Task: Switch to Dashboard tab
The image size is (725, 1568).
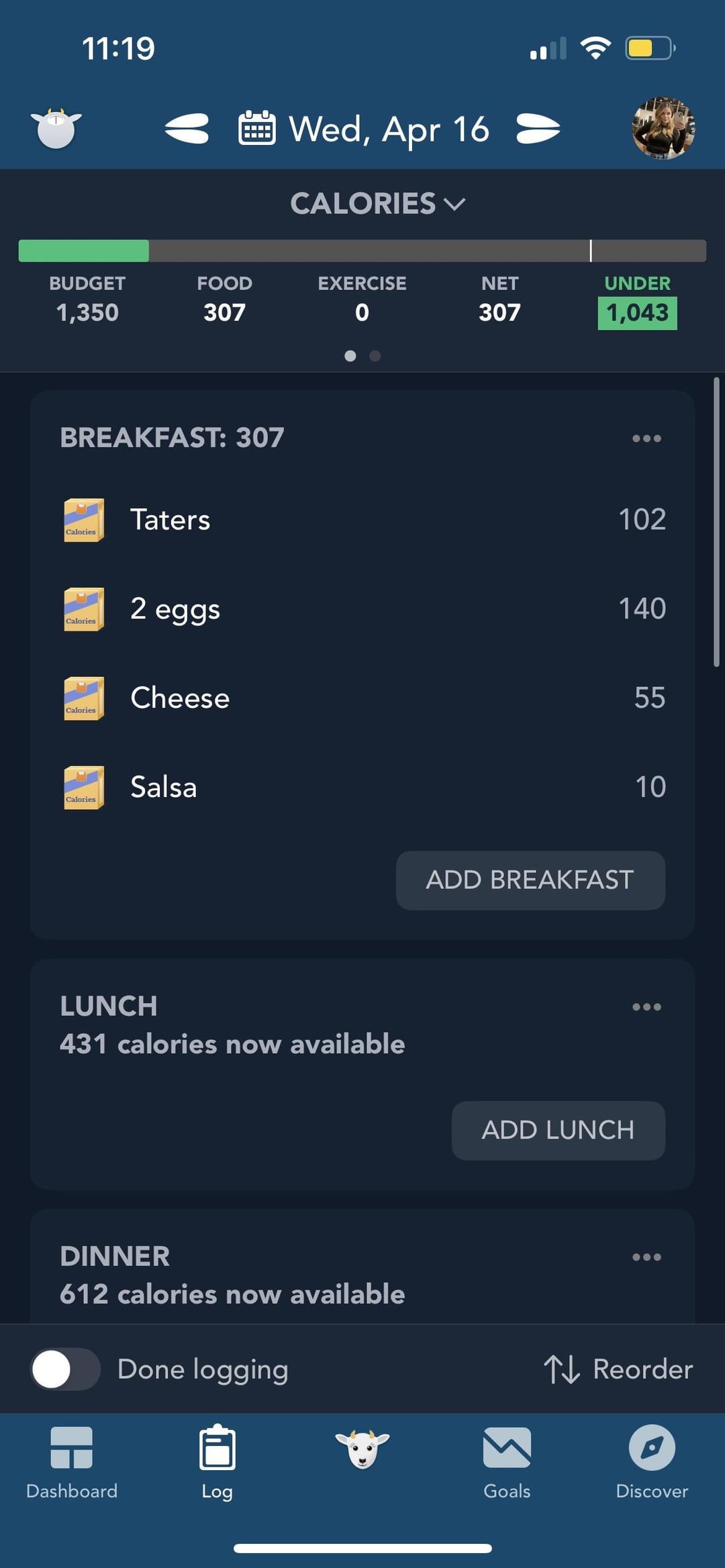Action: click(72, 1463)
